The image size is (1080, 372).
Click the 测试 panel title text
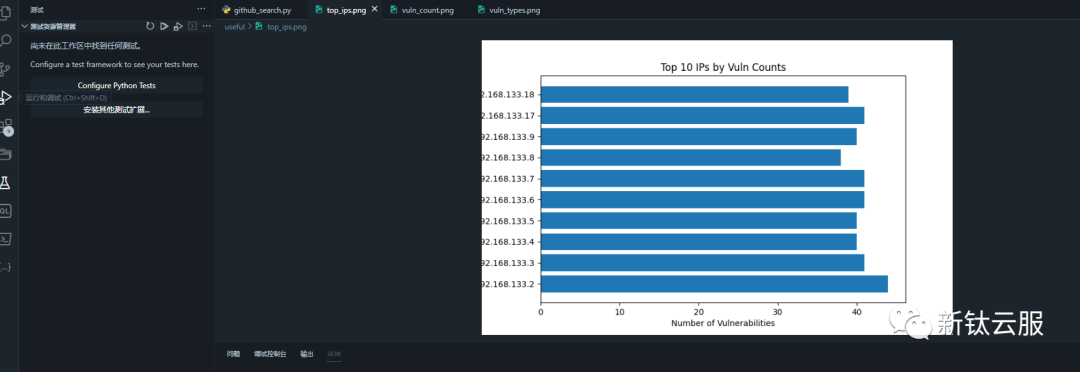pyautogui.click(x=37, y=10)
